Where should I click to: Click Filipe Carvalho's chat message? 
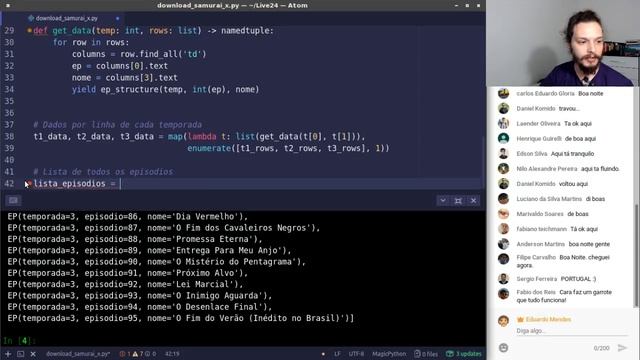pyautogui.click(x=563, y=261)
